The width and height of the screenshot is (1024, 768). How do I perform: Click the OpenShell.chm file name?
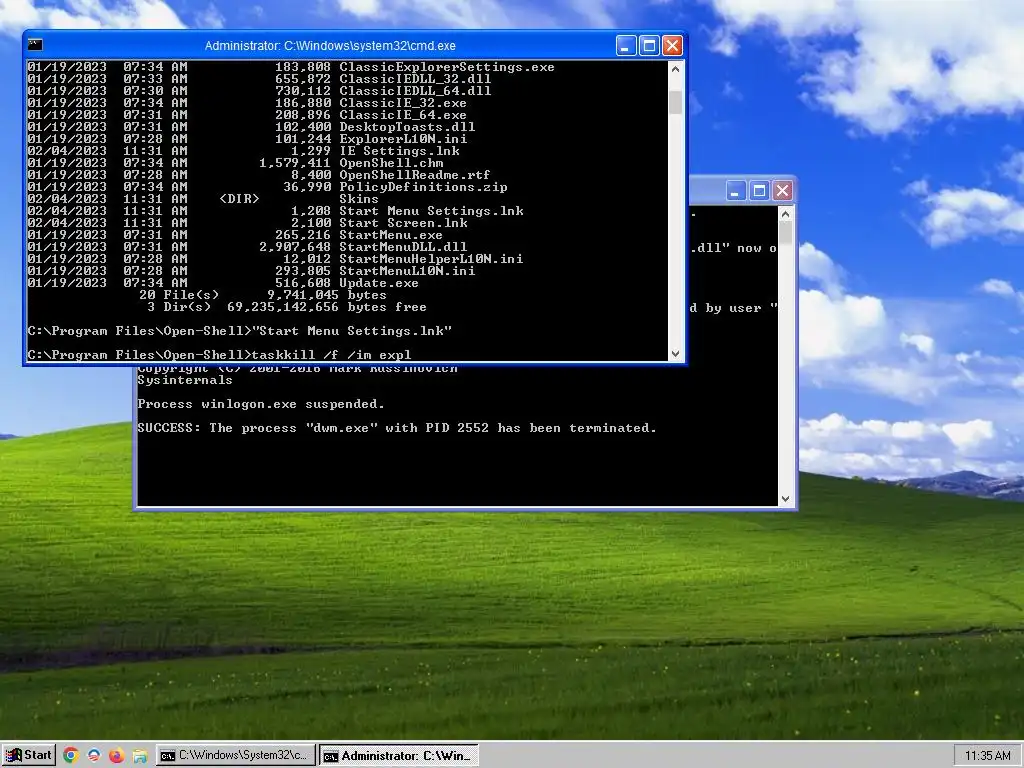tap(391, 163)
